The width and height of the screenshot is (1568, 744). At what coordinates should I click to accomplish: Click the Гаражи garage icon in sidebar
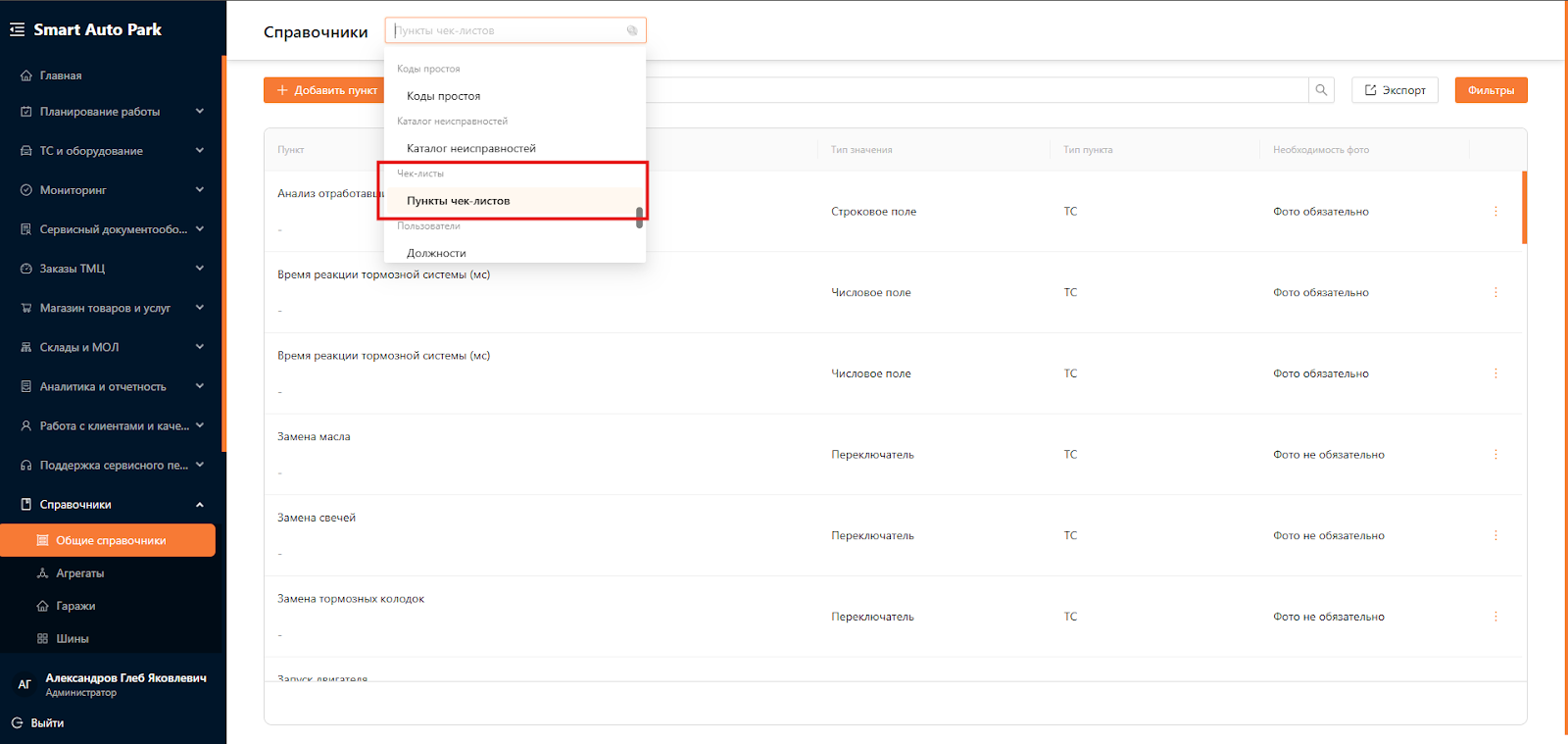coord(42,606)
